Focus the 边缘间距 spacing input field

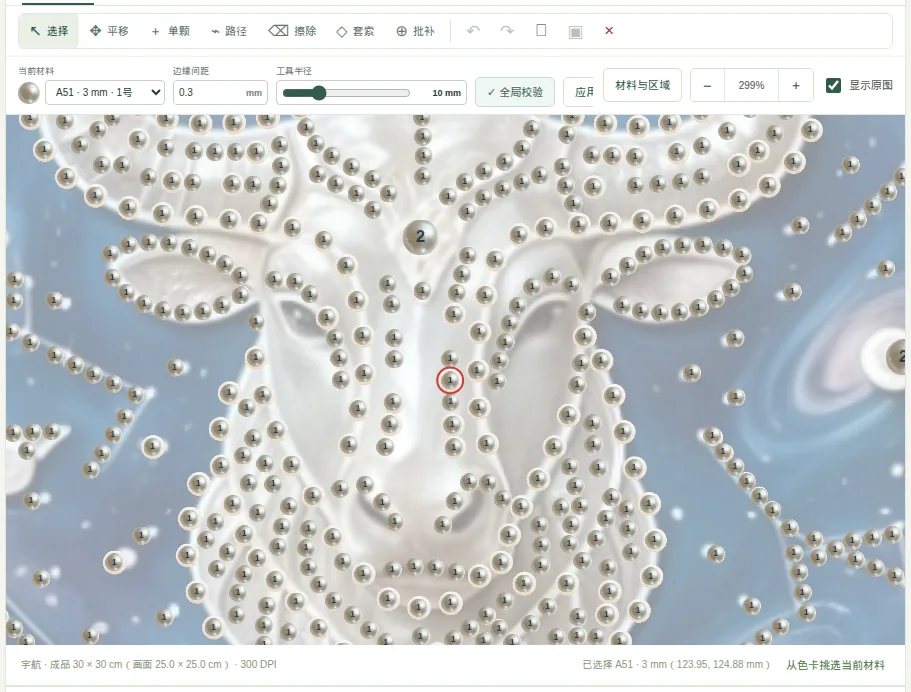tap(220, 92)
